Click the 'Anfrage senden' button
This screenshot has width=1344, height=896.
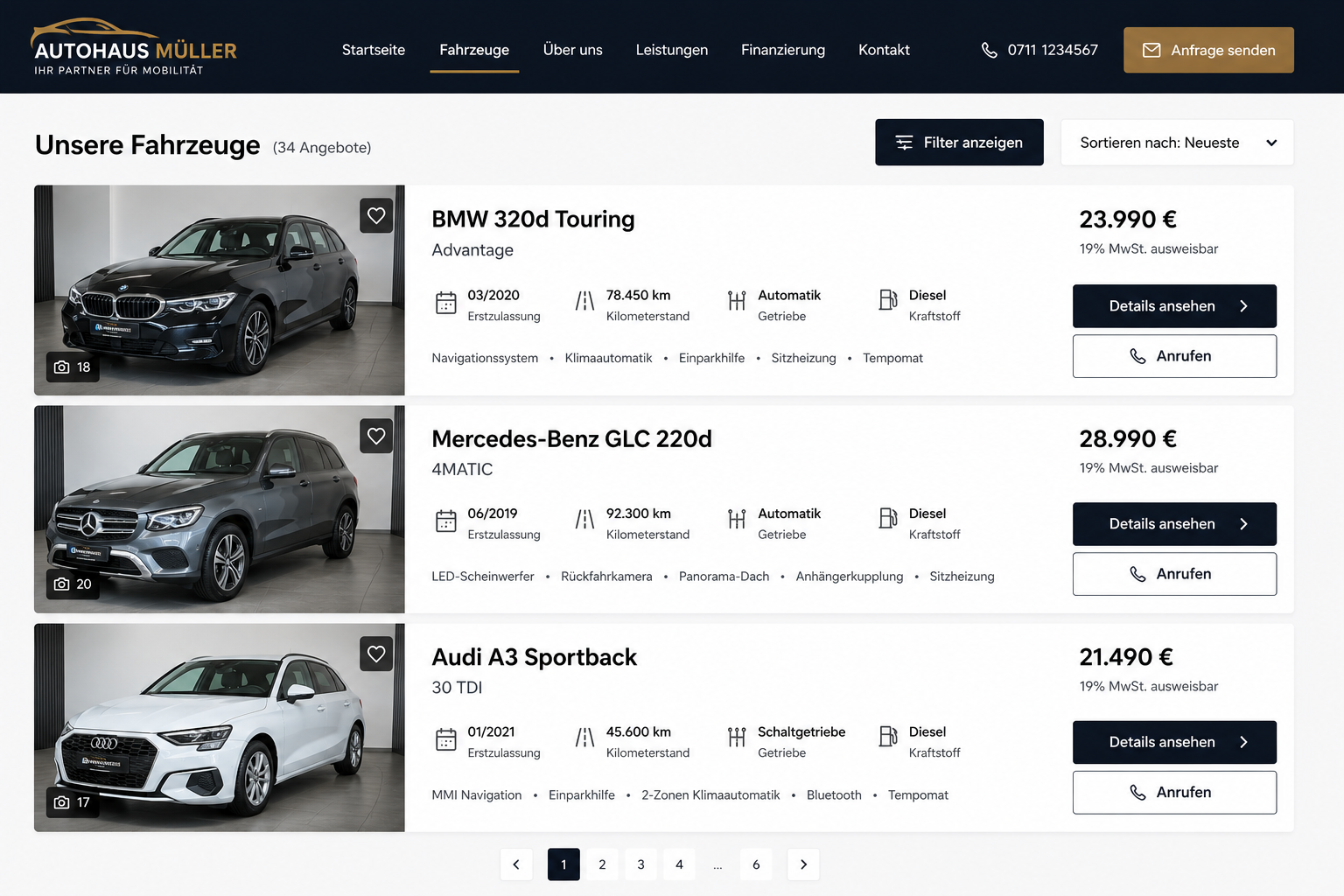click(x=1208, y=50)
